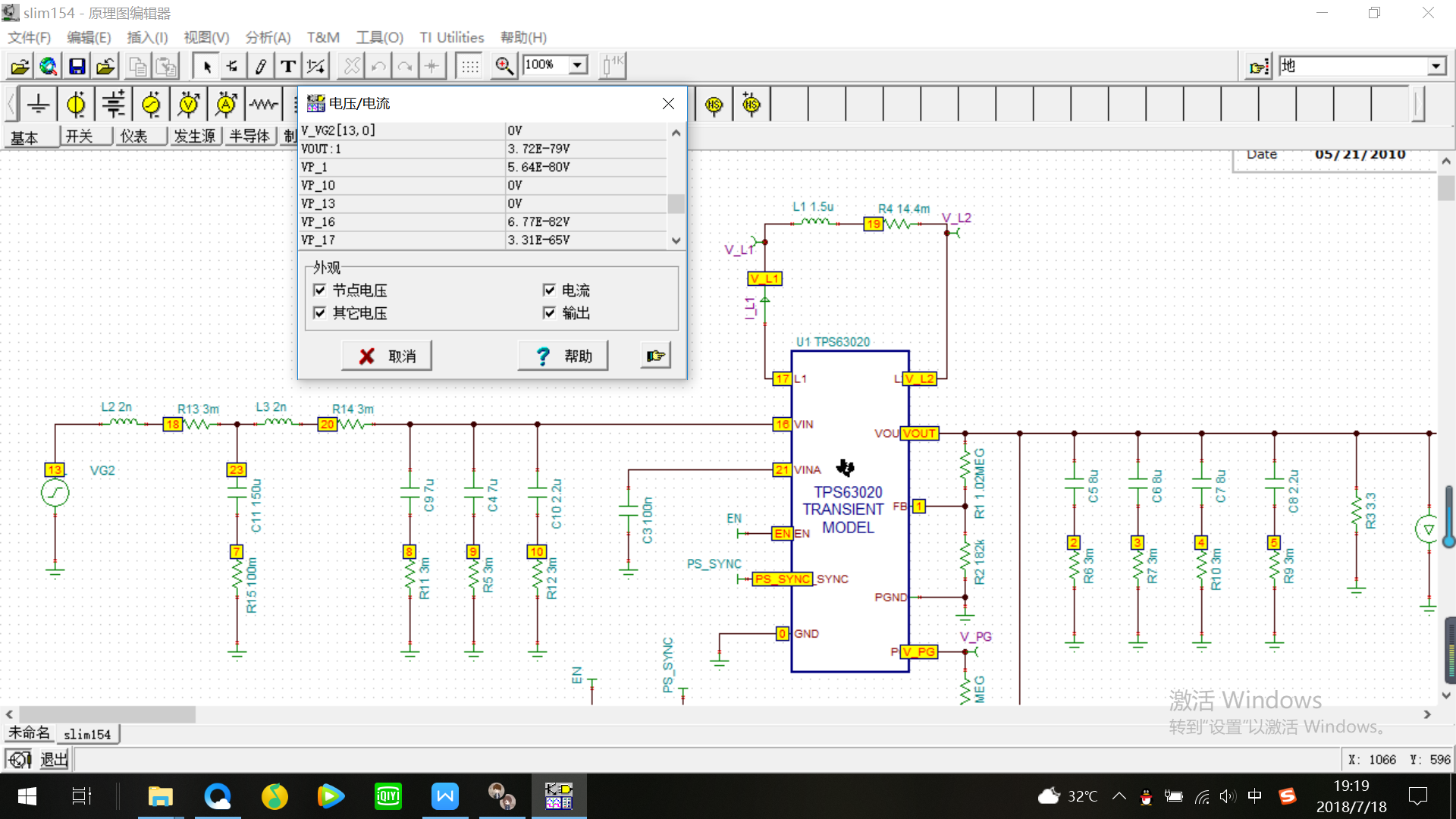Image resolution: width=1456 pixels, height=819 pixels.
Task: Insert a ground symbol from components bar
Action: coord(38,104)
